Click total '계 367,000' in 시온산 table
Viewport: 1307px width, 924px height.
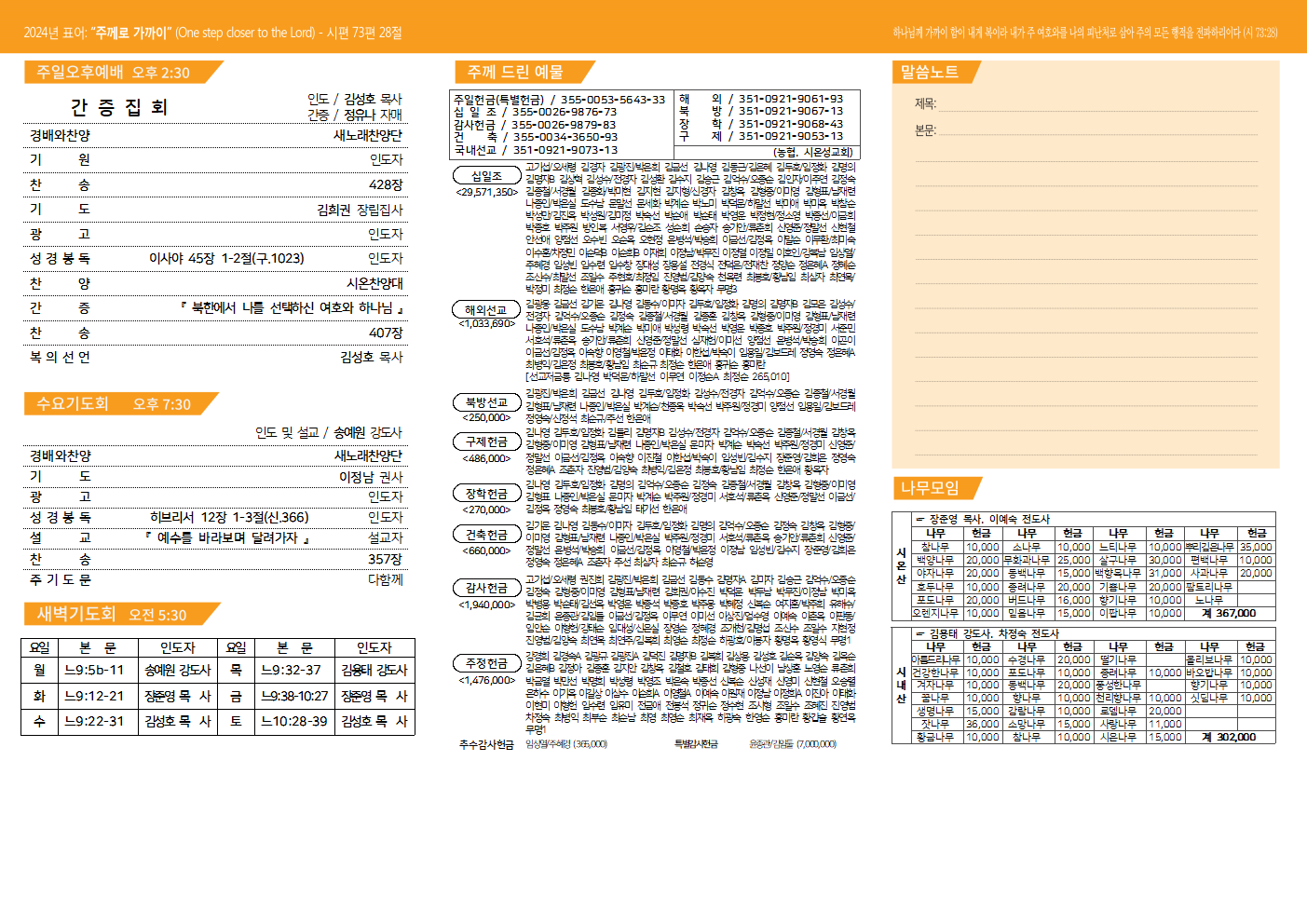1229,613
